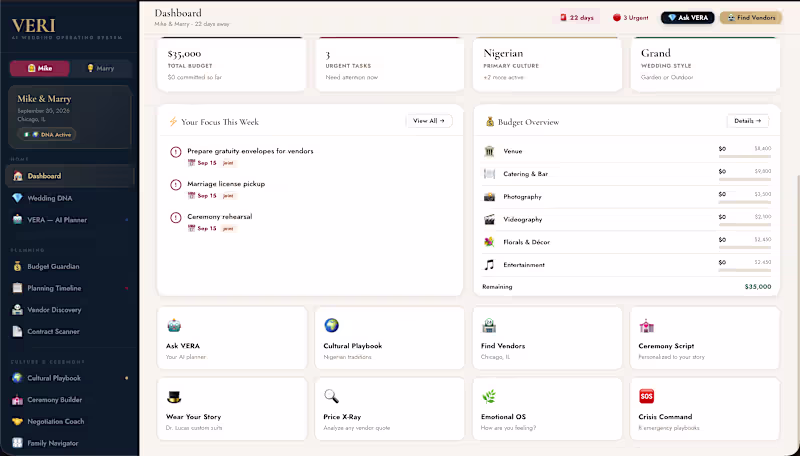The width and height of the screenshot is (800, 456).
Task: Switch to the Mike profile toggle
Action: pyautogui.click(x=39, y=68)
